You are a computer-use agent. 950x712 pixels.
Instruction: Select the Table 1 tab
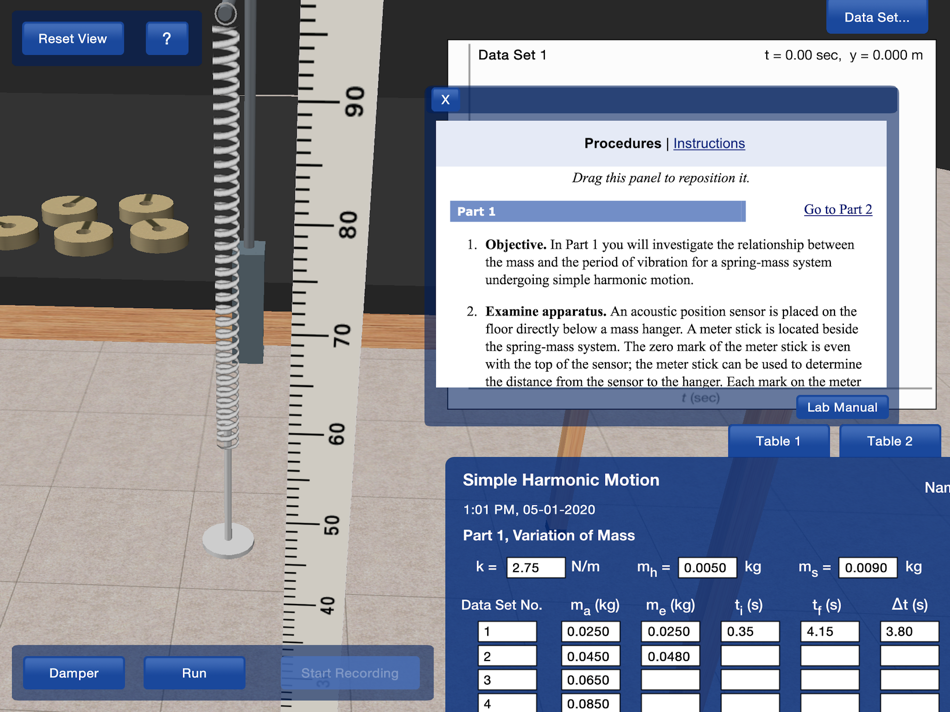click(778, 441)
